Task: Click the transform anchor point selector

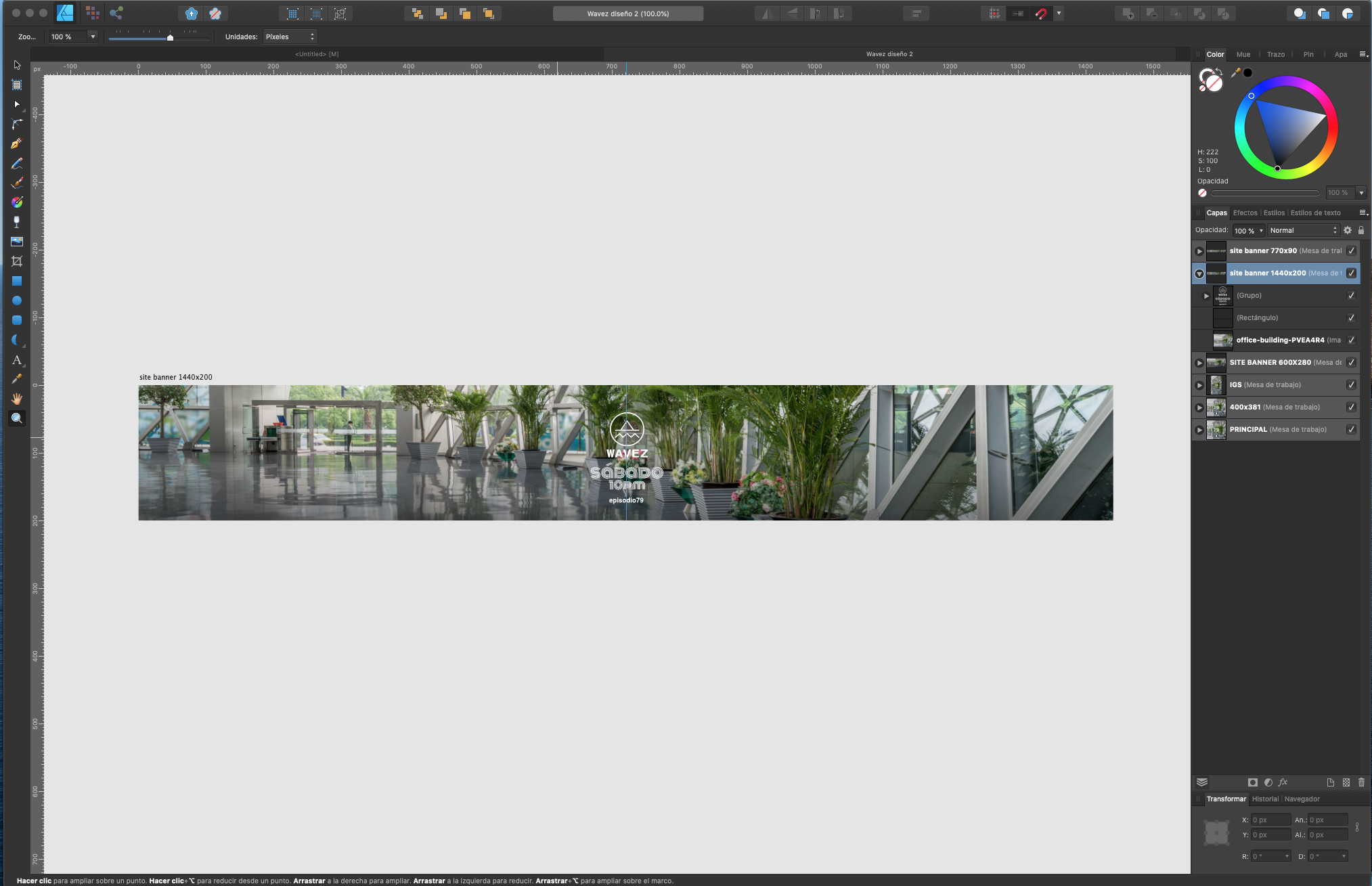Action: (1216, 832)
